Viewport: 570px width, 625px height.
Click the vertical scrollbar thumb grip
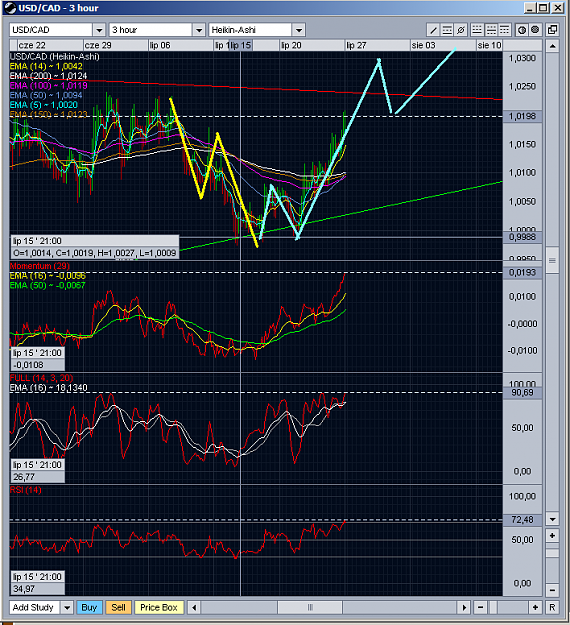552,260
